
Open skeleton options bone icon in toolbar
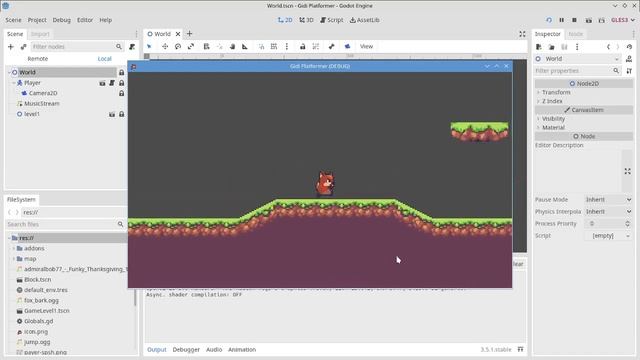(331, 47)
